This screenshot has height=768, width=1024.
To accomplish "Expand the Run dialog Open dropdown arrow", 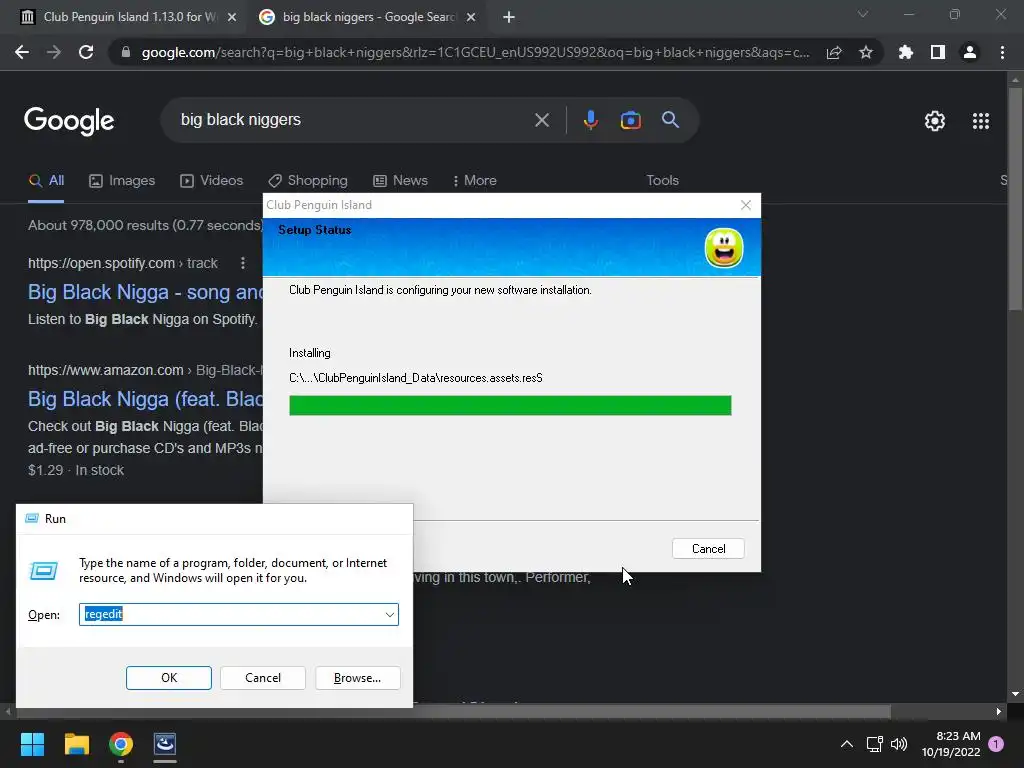I will pyautogui.click(x=389, y=615).
